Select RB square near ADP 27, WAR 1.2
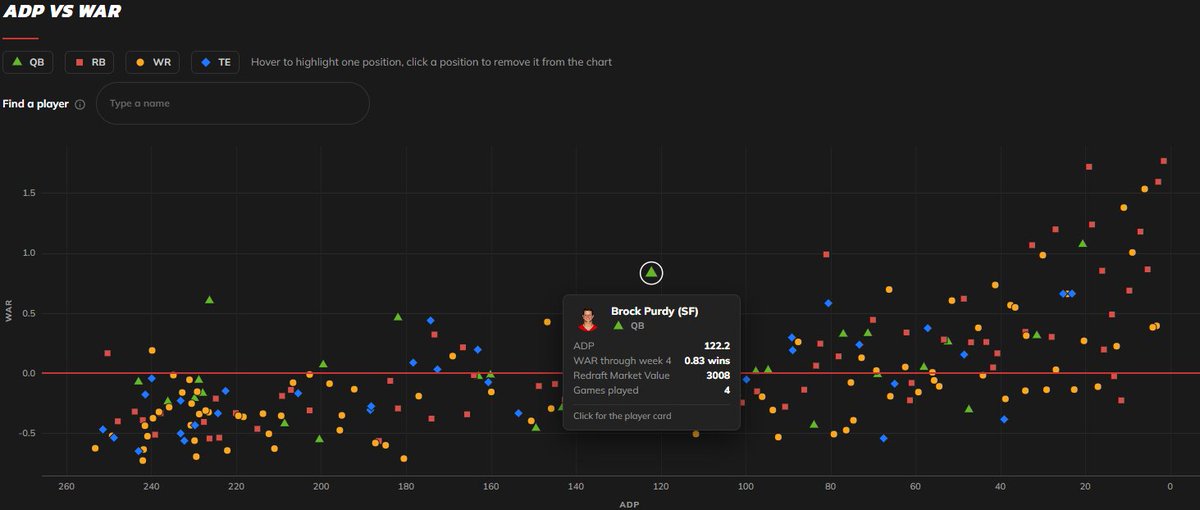Viewport: 1200px width, 510px height. tap(1055, 229)
